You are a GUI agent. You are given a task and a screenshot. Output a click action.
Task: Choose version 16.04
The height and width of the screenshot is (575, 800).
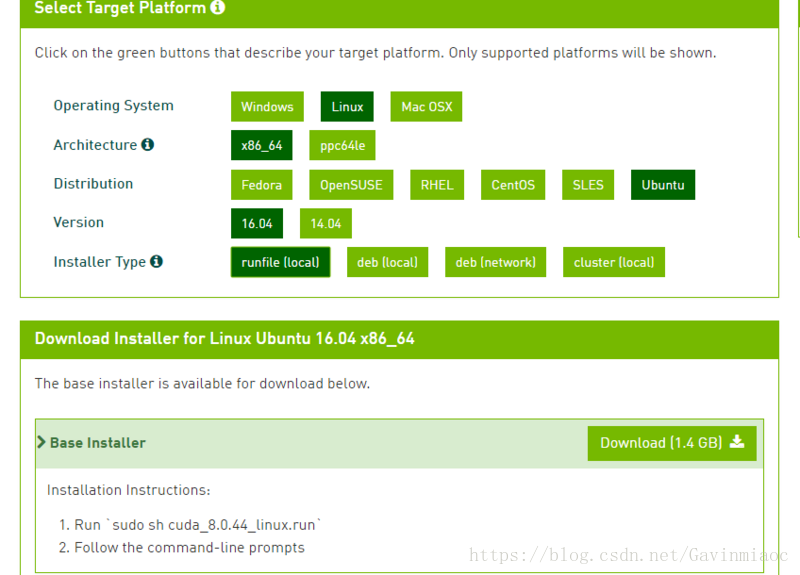coord(257,223)
